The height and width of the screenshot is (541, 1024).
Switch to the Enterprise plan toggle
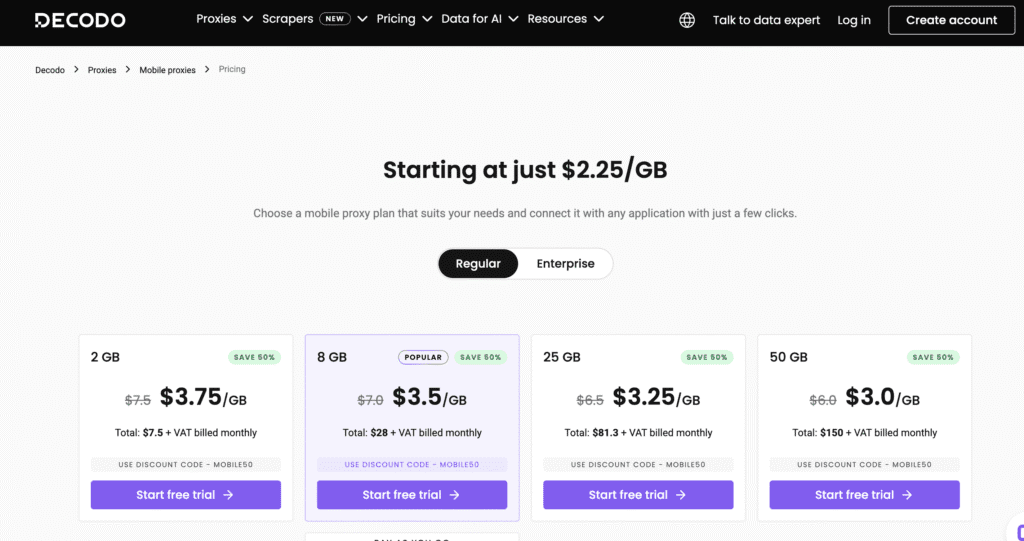[565, 264]
